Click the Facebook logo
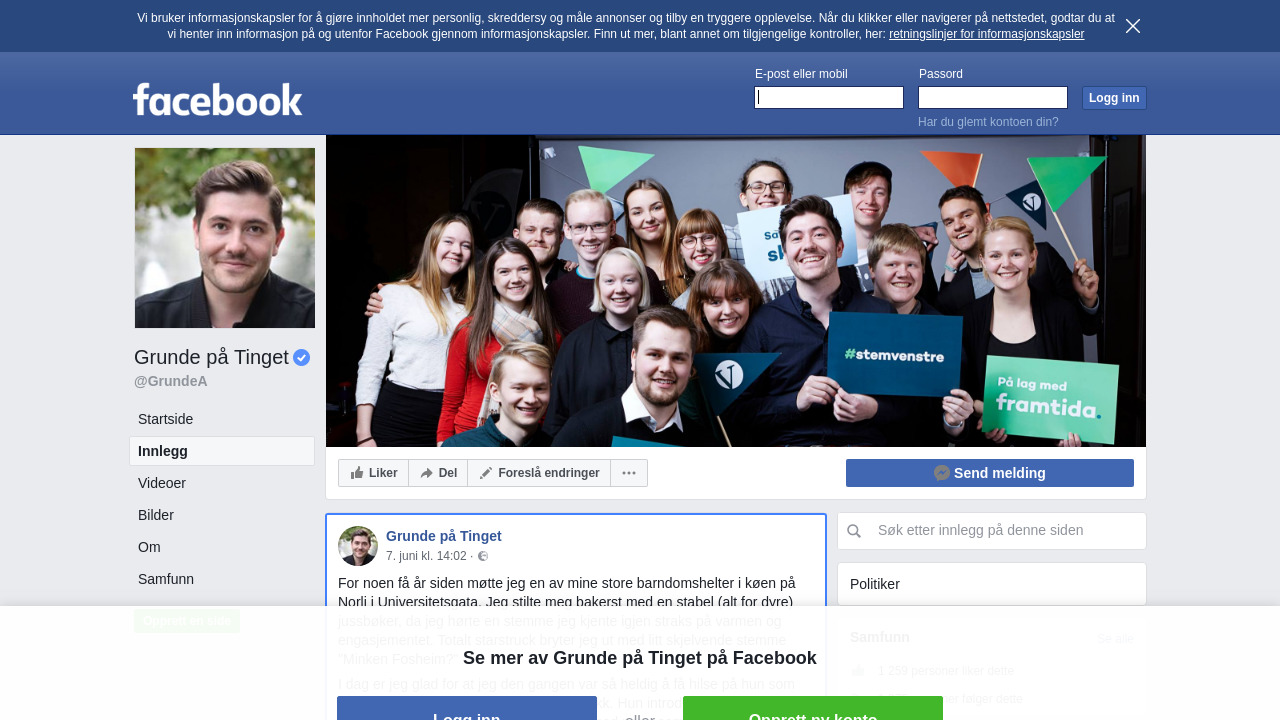This screenshot has width=1280, height=720. (x=218, y=99)
